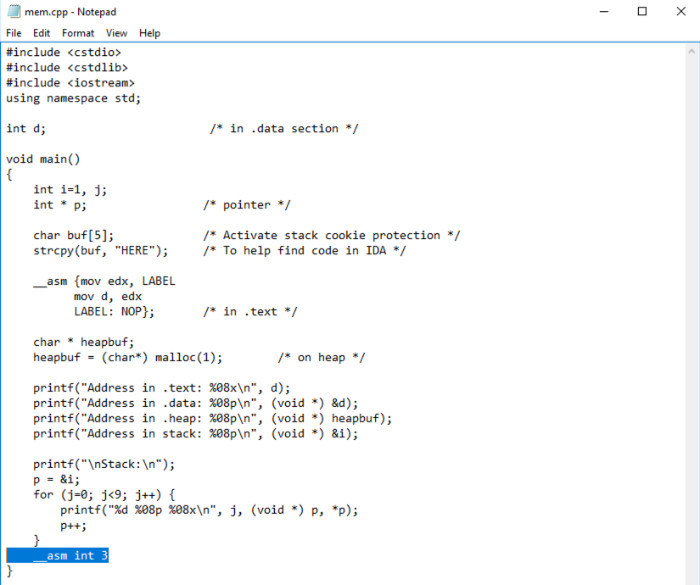Open the File menu
700x585 pixels.
pos(13,33)
